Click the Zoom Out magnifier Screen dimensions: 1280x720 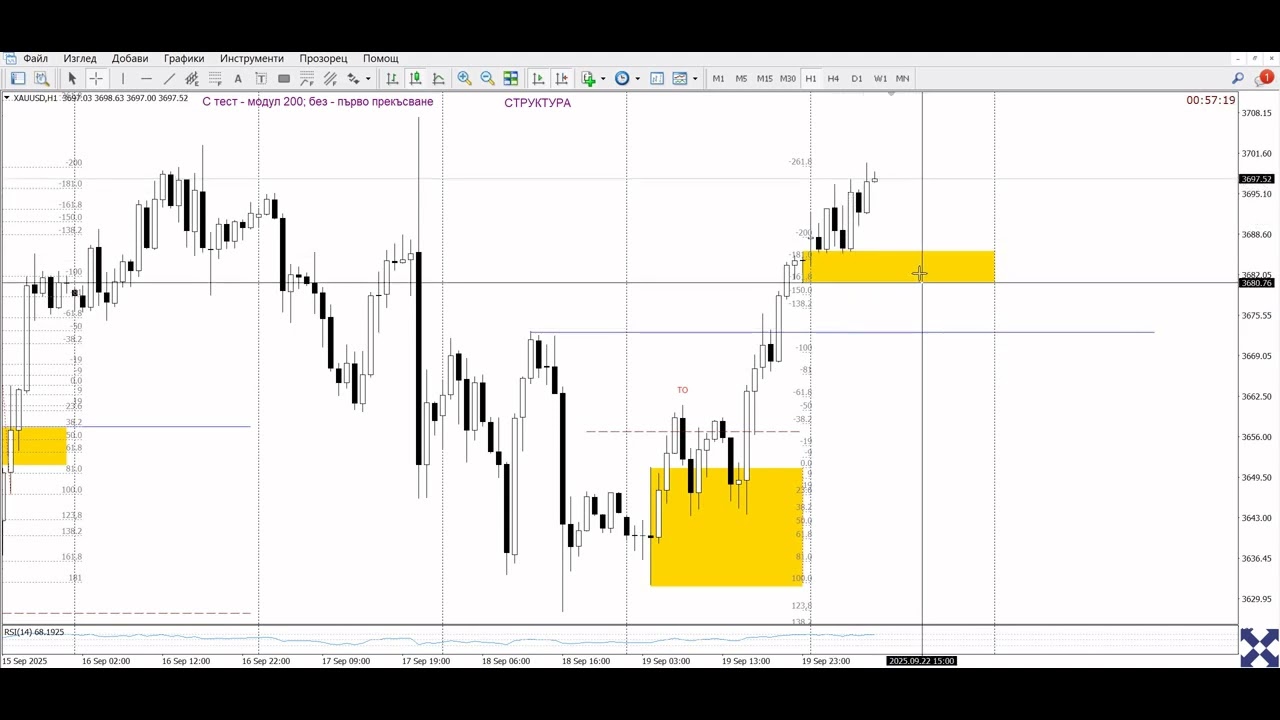pyautogui.click(x=487, y=78)
